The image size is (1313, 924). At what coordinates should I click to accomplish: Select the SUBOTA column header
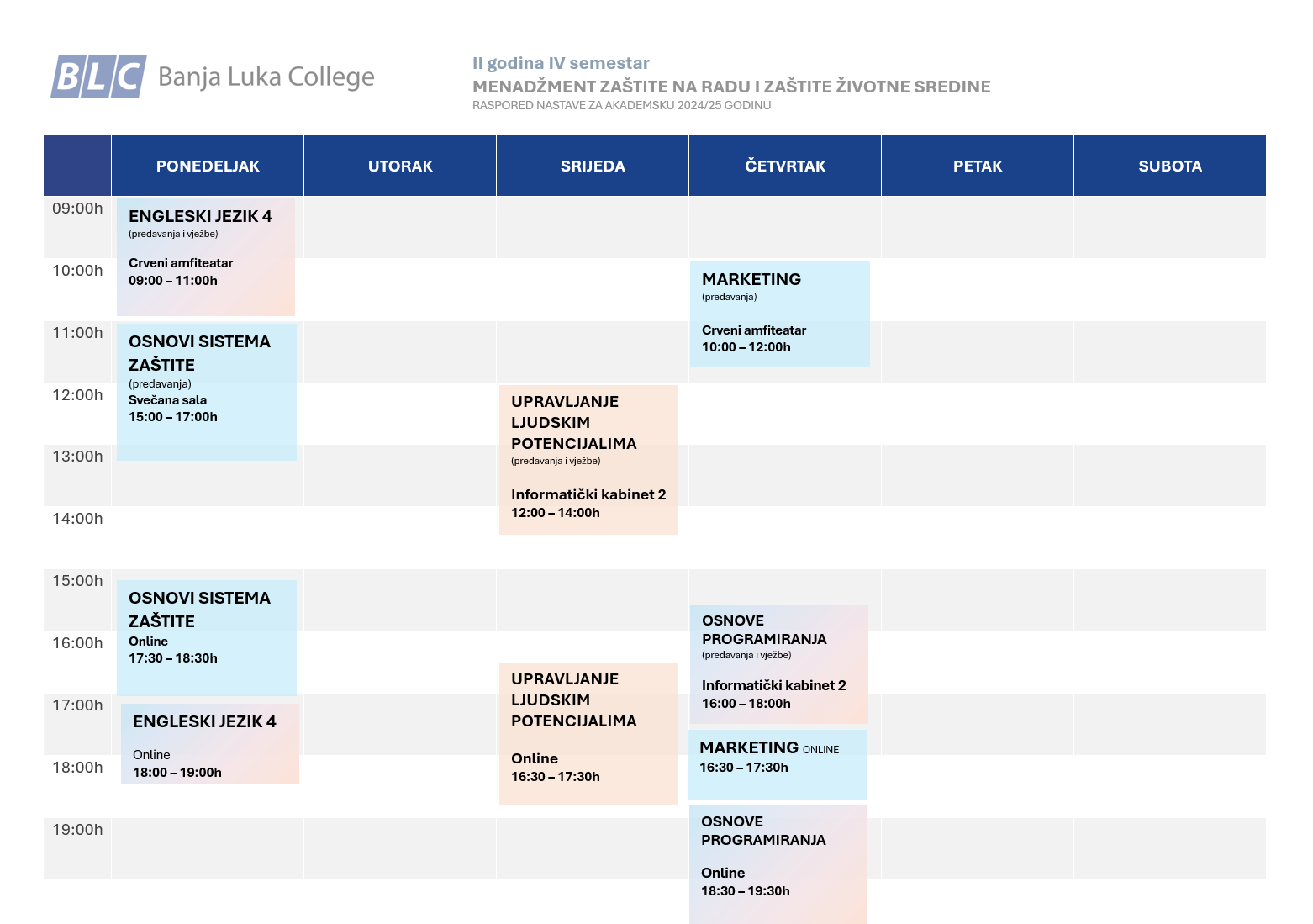click(1170, 166)
